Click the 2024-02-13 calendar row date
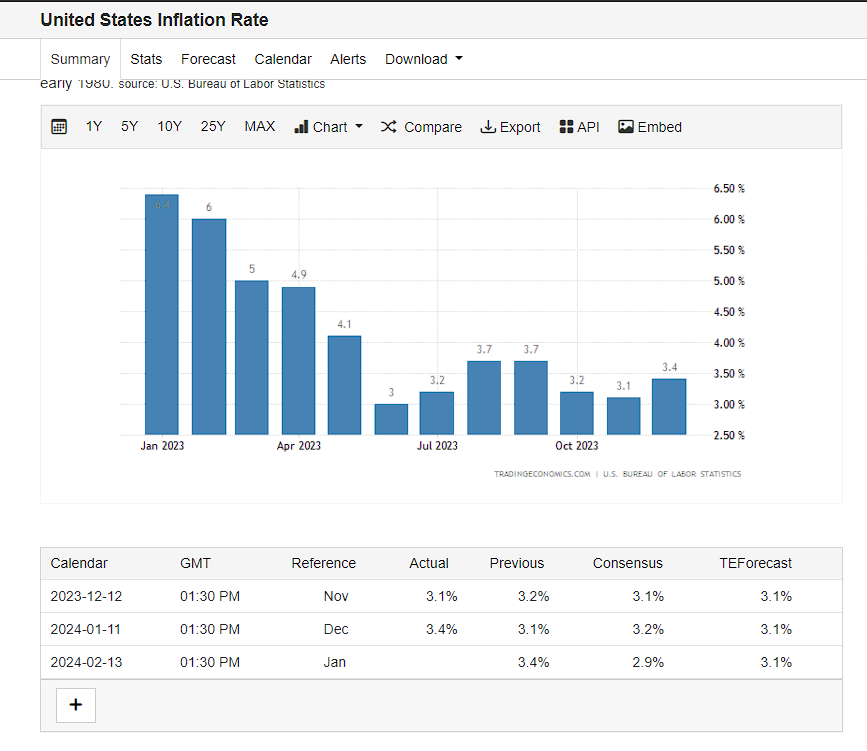Viewport: 867px width, 751px height. pyautogui.click(x=85, y=662)
